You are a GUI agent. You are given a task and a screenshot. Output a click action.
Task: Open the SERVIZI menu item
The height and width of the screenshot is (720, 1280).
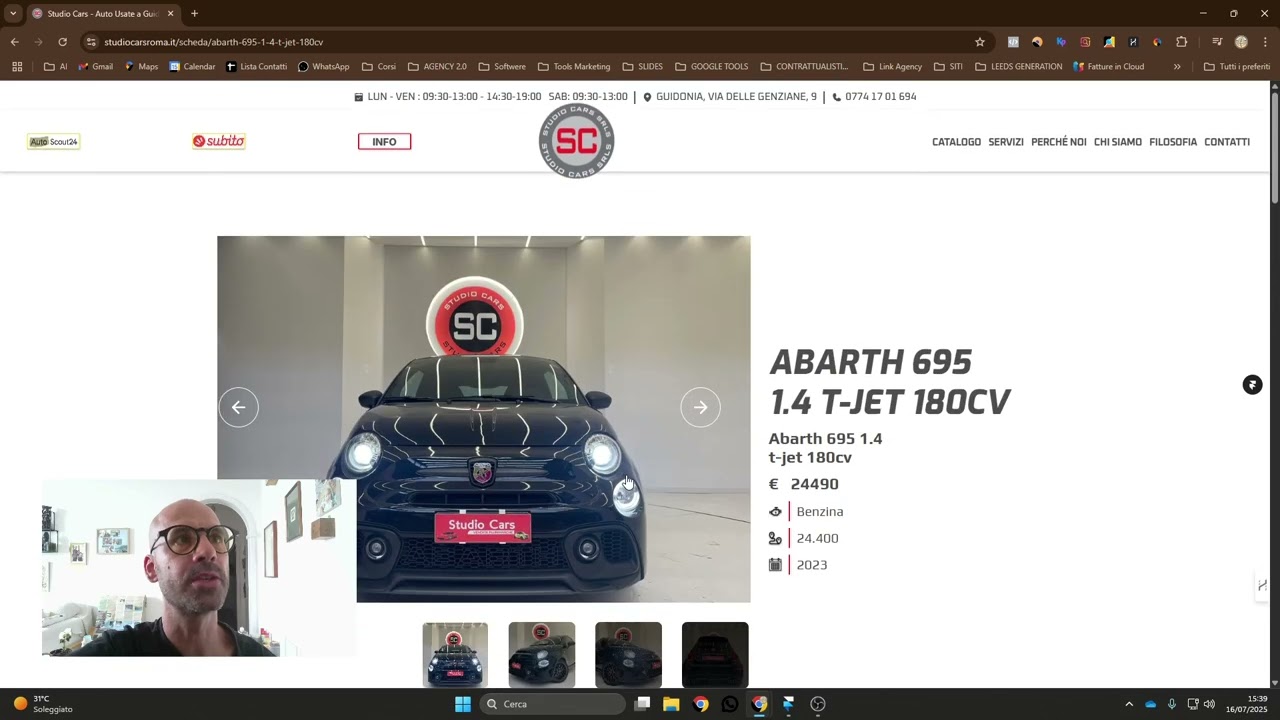[x=1006, y=142]
